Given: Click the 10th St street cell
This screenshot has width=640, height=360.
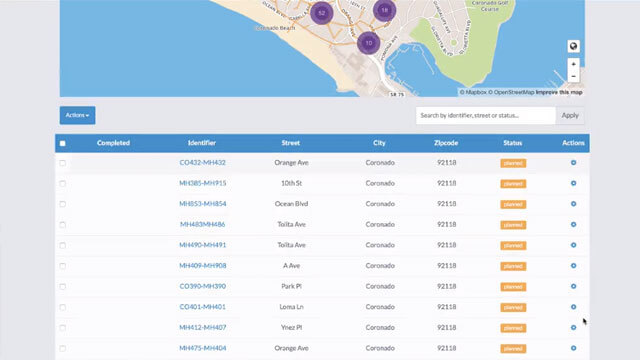Looking at the screenshot, I should [291, 183].
